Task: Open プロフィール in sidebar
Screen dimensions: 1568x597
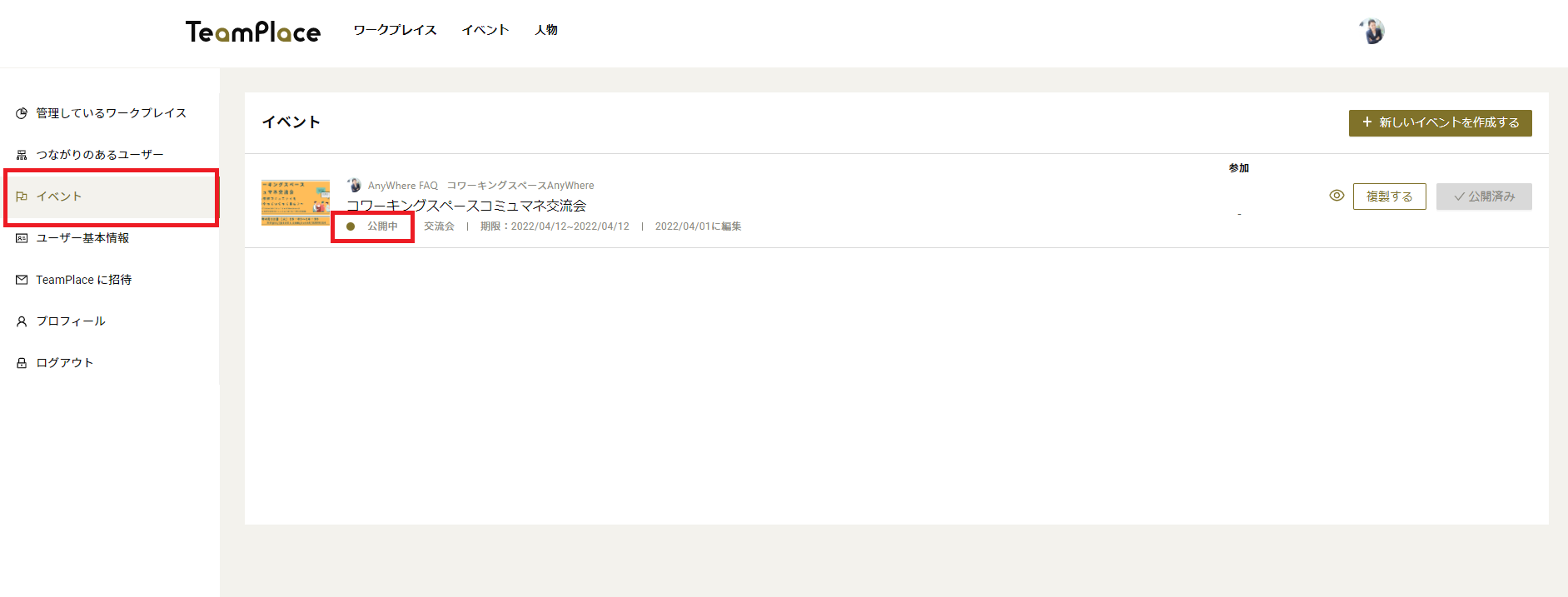Action: click(x=110, y=321)
